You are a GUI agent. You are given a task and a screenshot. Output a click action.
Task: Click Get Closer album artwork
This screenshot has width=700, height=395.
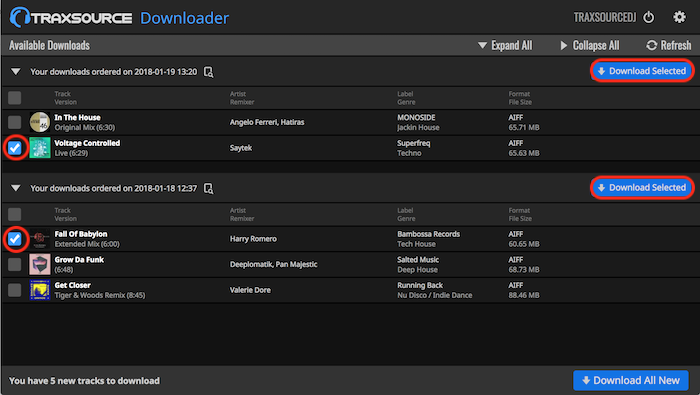[40, 290]
